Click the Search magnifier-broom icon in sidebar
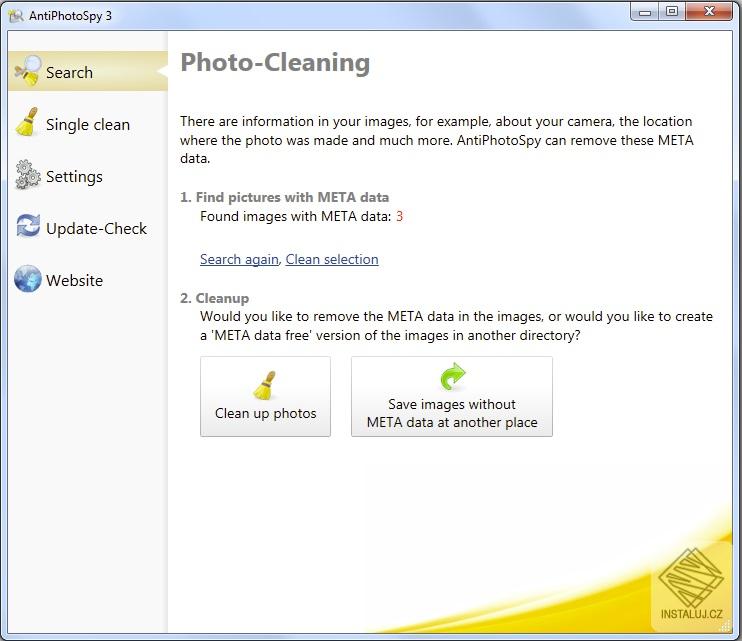Screen dimensions: 742x641 point(27,71)
